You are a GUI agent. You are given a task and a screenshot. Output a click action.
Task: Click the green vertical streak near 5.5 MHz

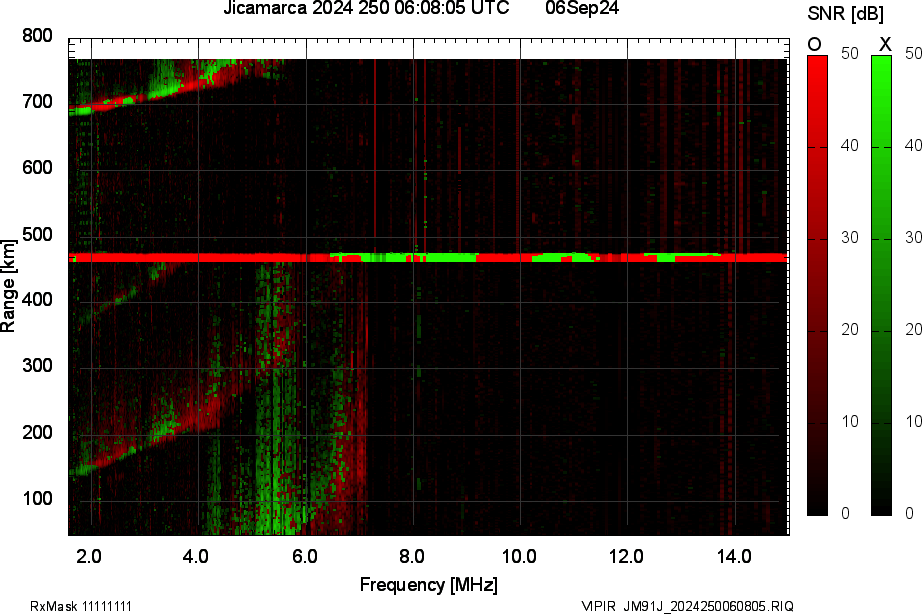[276, 400]
